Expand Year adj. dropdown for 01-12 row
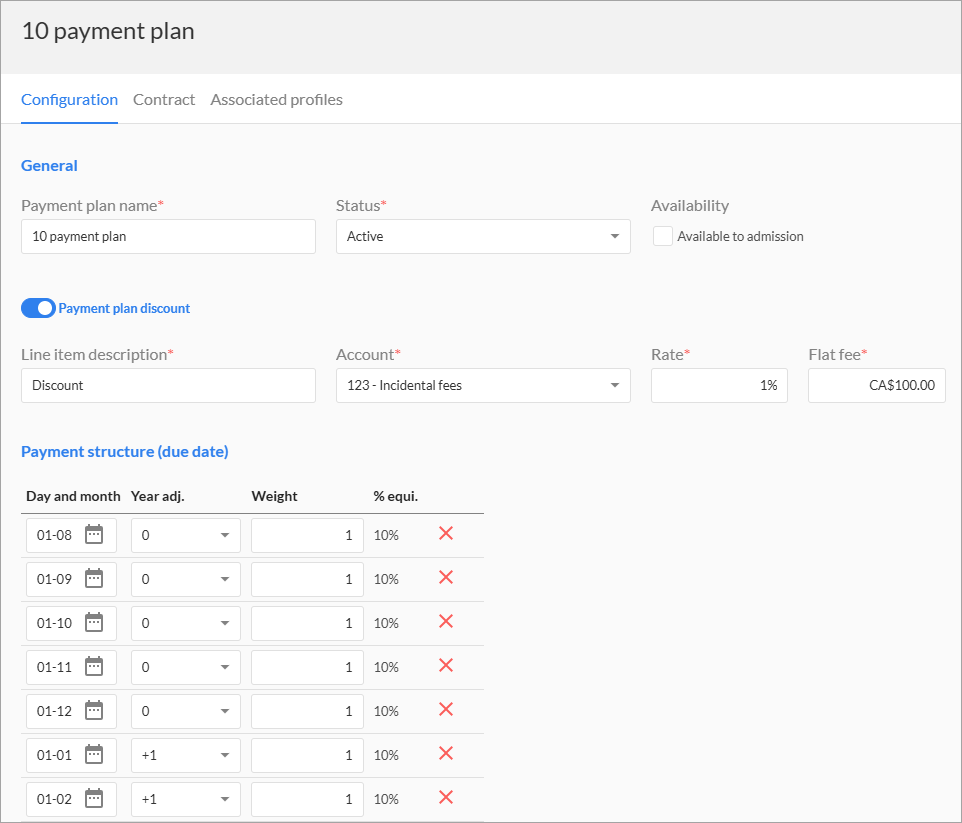Screen dimensions: 962x823 [x=185, y=711]
